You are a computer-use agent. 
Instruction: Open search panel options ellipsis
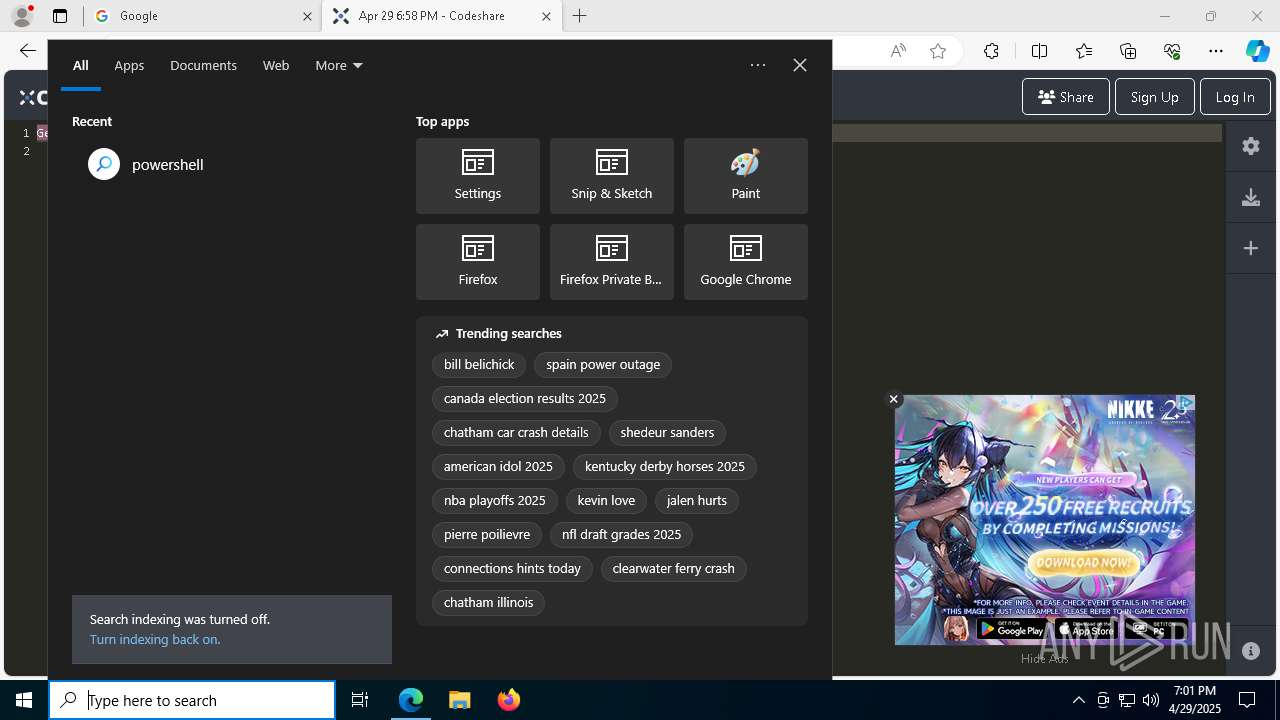click(x=758, y=65)
